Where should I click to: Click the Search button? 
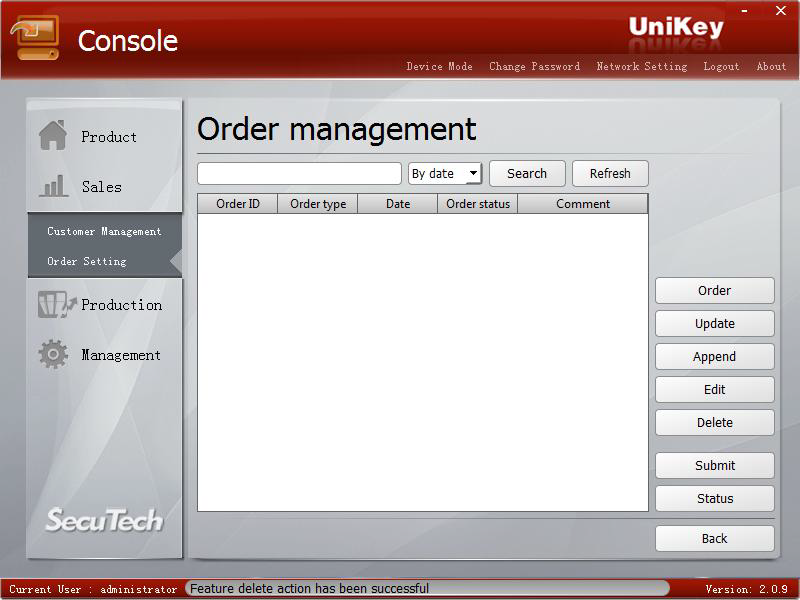527,173
